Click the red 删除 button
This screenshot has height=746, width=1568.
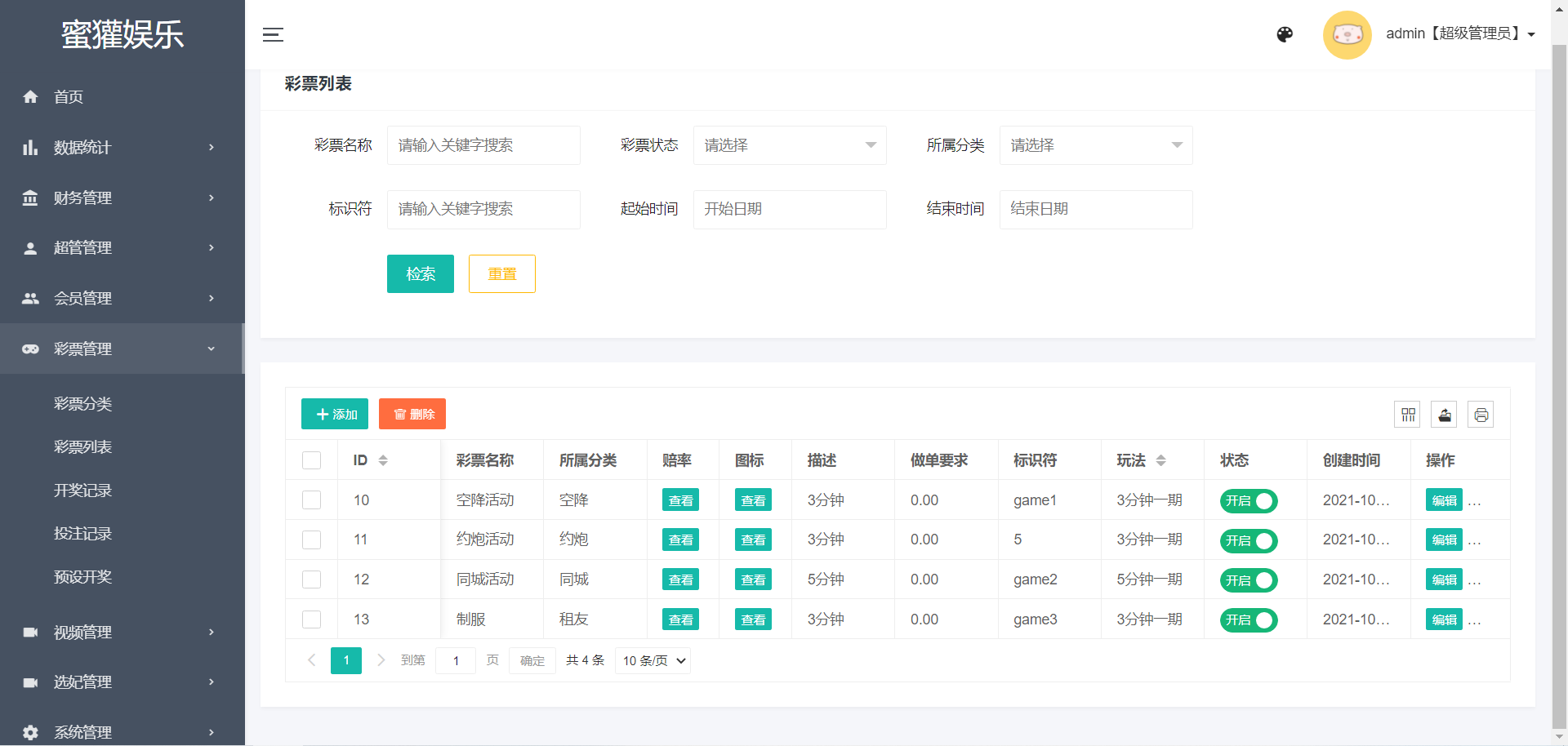(x=412, y=414)
